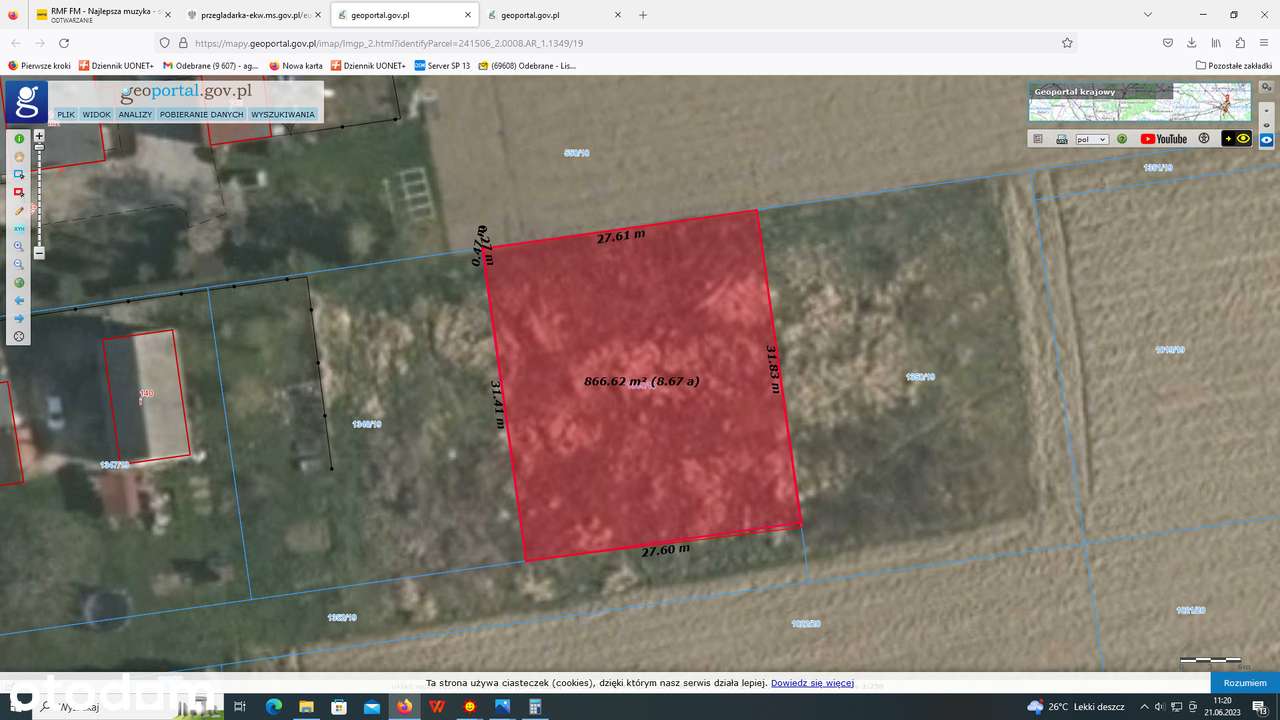
Task: Open the Dowiedz się więcej cookie link
Action: click(x=812, y=683)
